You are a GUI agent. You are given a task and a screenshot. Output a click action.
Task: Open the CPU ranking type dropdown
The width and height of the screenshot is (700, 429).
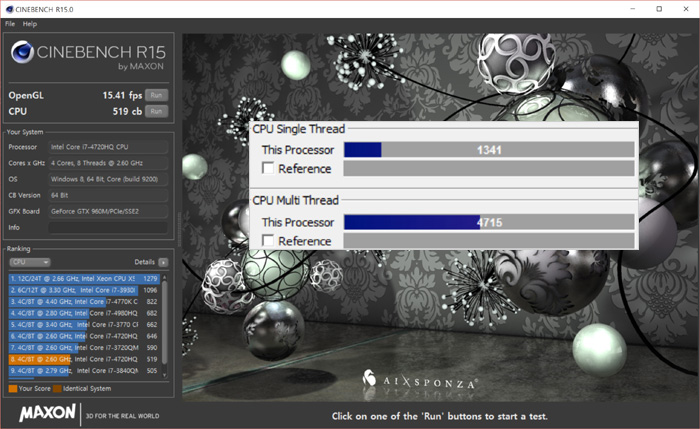[x=30, y=262]
